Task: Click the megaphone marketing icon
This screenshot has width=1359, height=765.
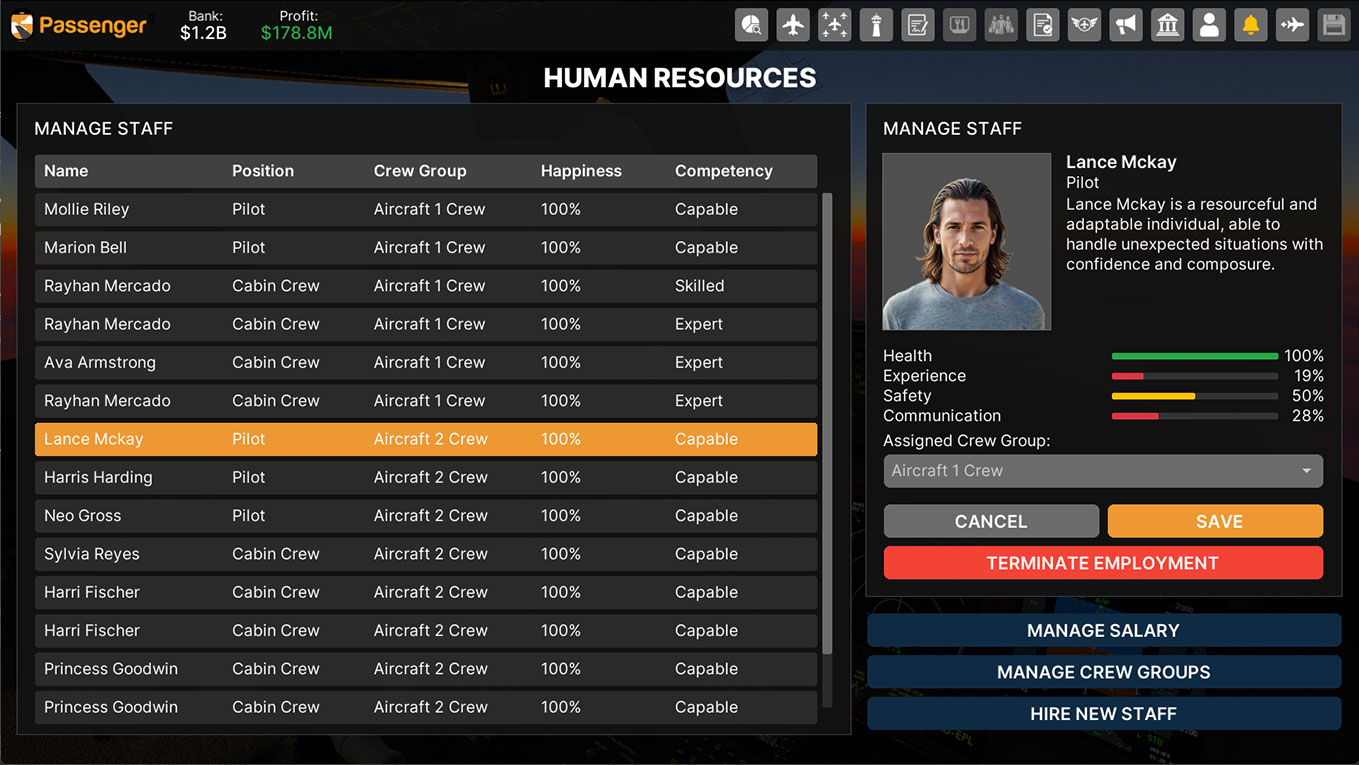Action: 1126,25
